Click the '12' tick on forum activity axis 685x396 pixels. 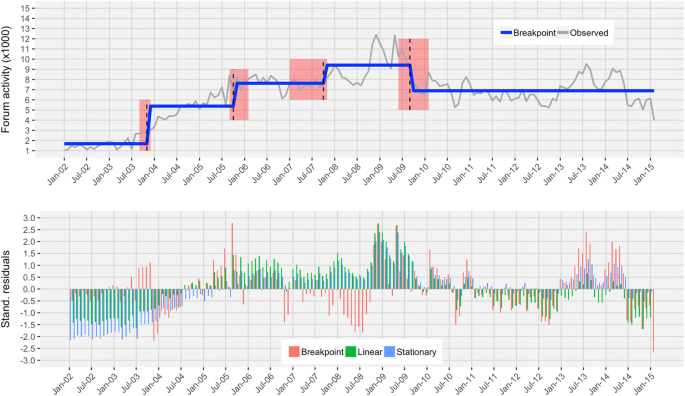25,39
